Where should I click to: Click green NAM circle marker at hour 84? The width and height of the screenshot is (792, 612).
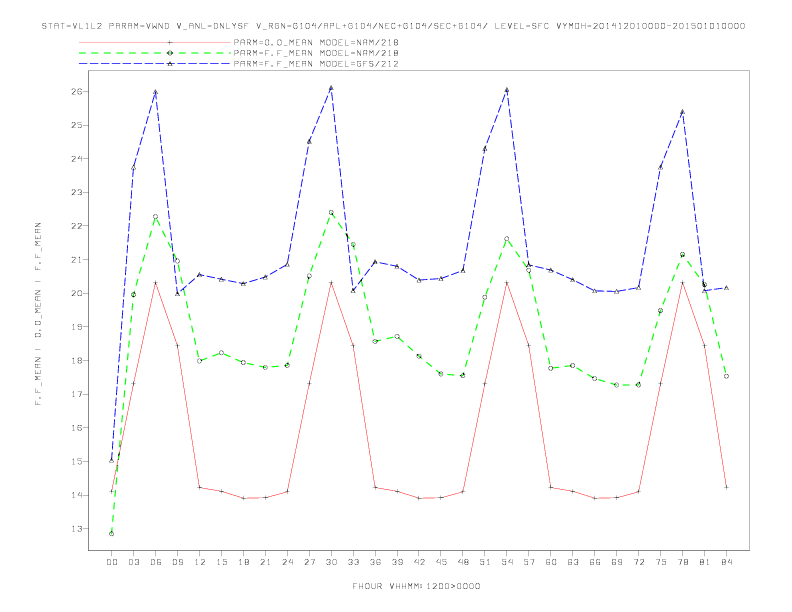726,376
